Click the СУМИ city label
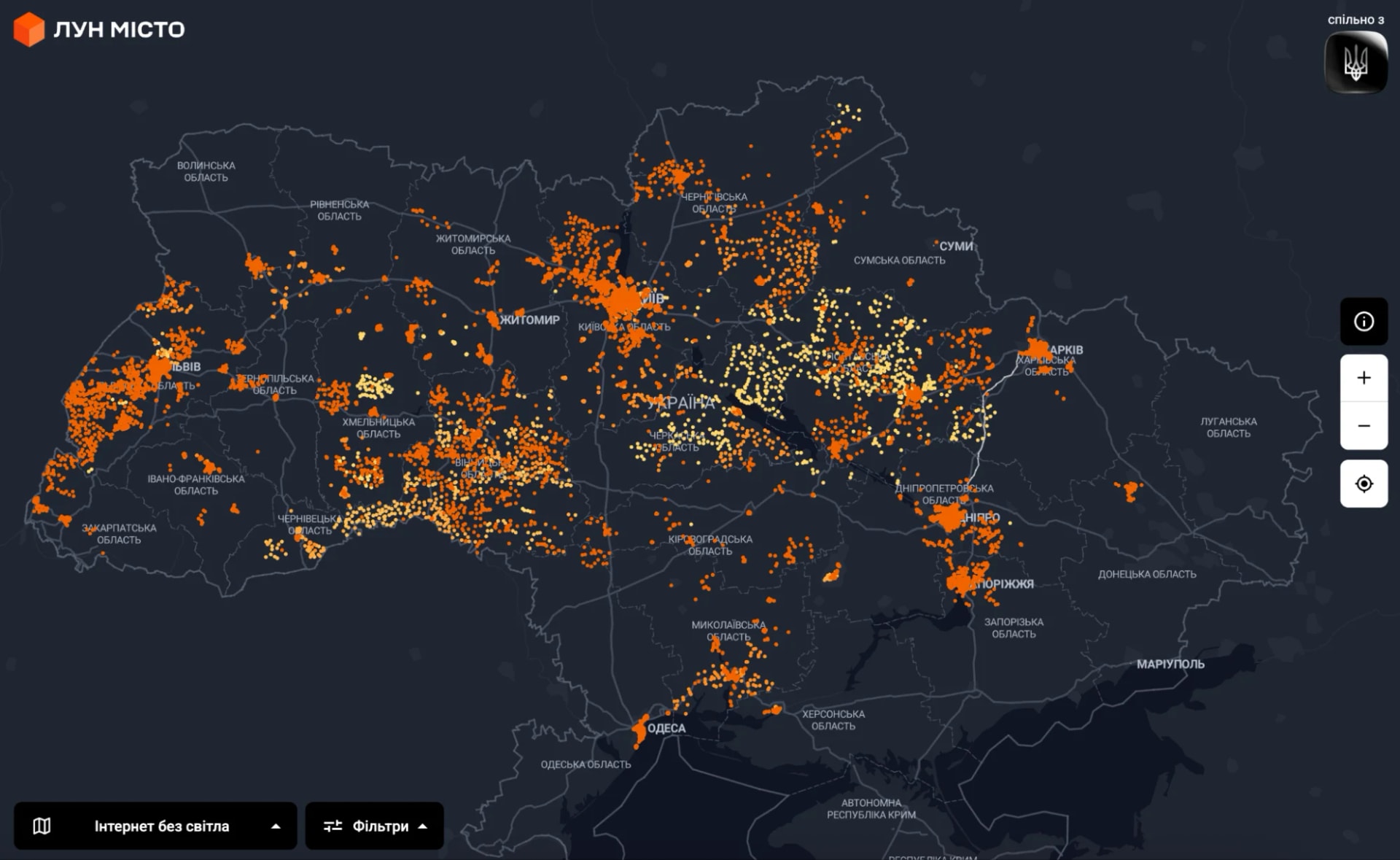This screenshot has height=860, width=1400. click(x=956, y=247)
